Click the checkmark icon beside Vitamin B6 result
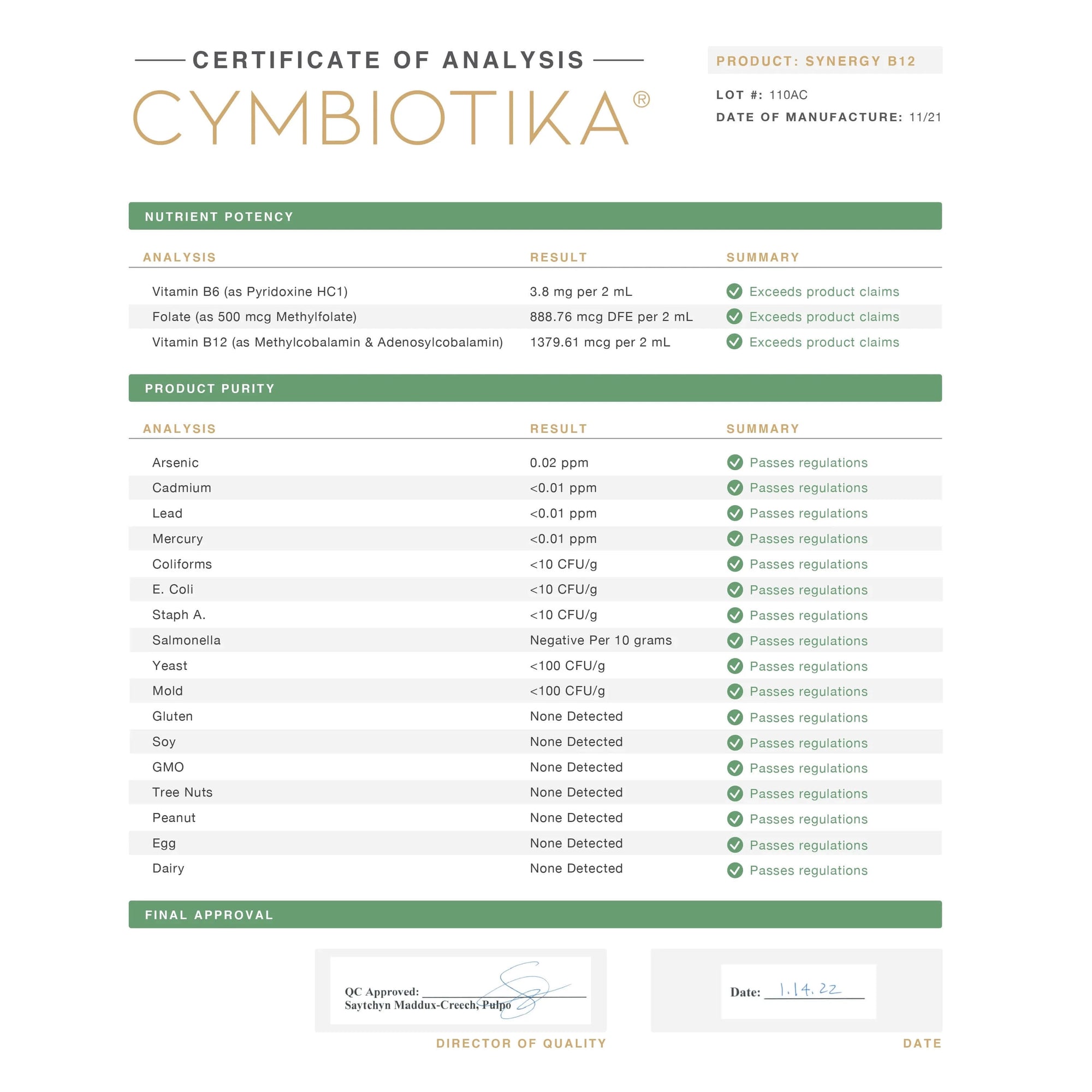Image resolution: width=1092 pixels, height=1092 pixels. (x=734, y=291)
